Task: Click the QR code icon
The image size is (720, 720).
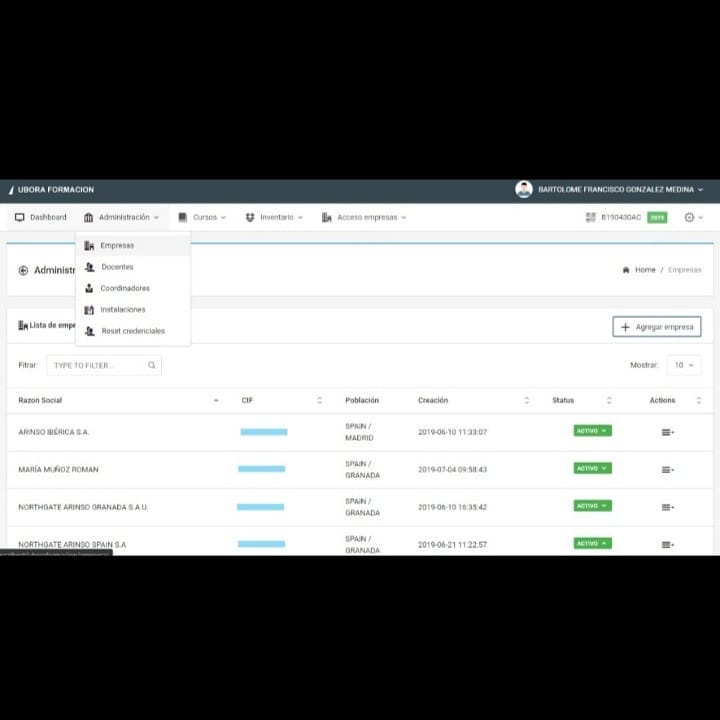Action: click(591, 217)
